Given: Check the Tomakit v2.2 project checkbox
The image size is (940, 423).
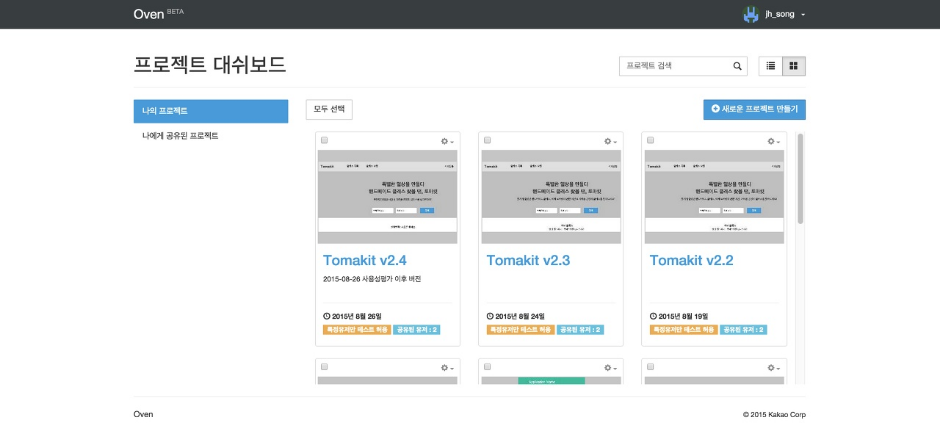Looking at the screenshot, I should [651, 141].
